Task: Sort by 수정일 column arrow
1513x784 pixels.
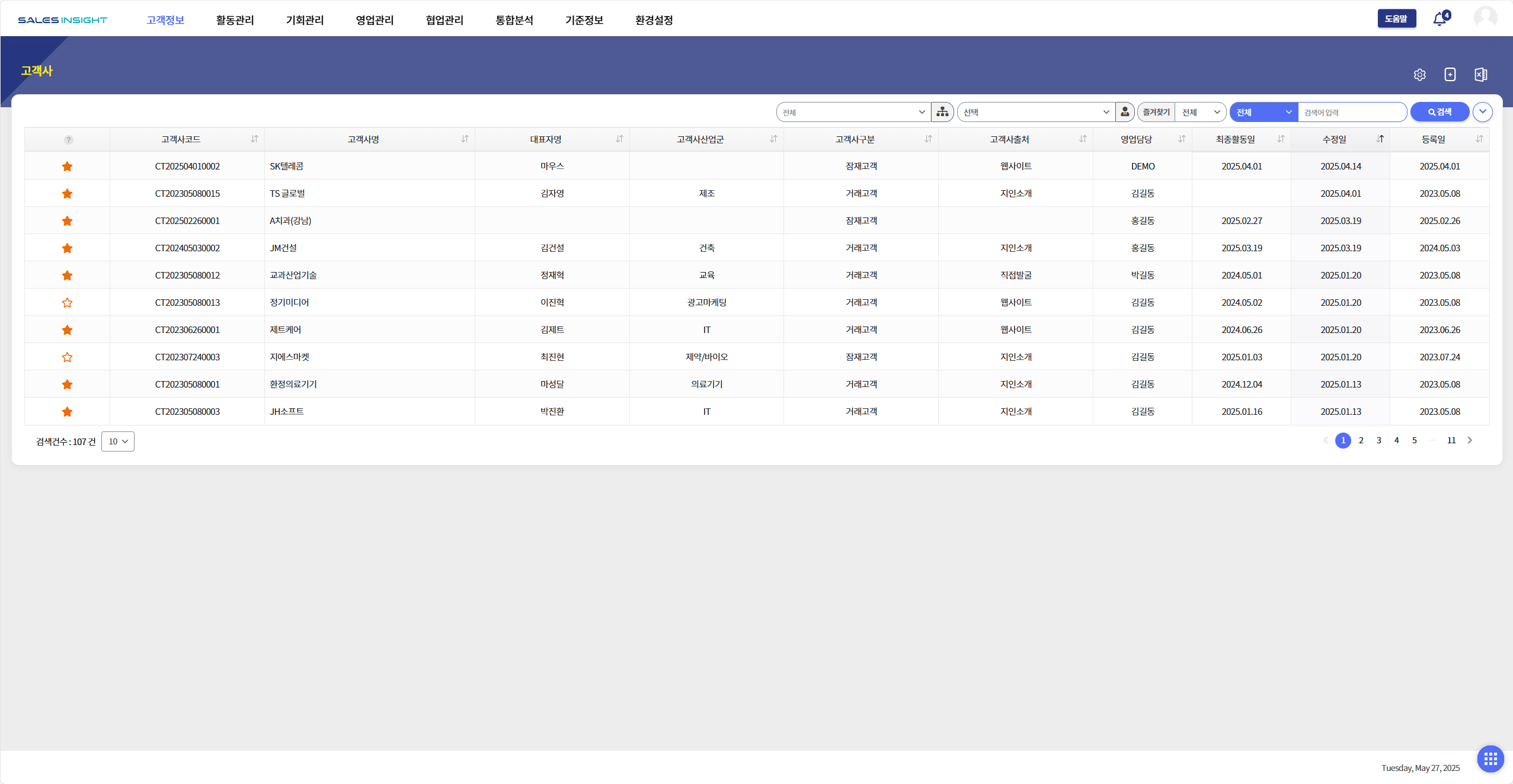Action: [1380, 139]
